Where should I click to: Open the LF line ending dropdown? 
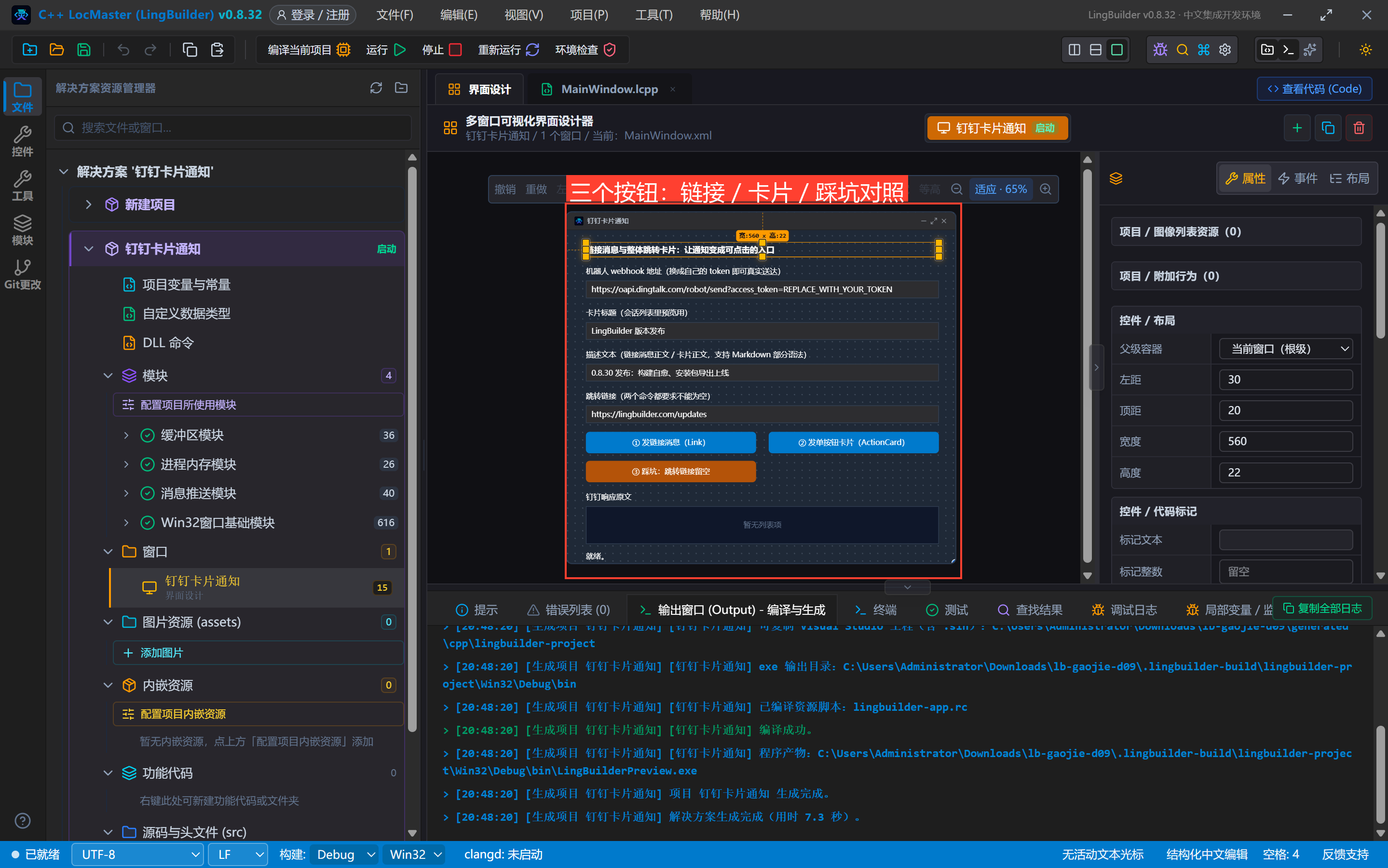tap(238, 854)
